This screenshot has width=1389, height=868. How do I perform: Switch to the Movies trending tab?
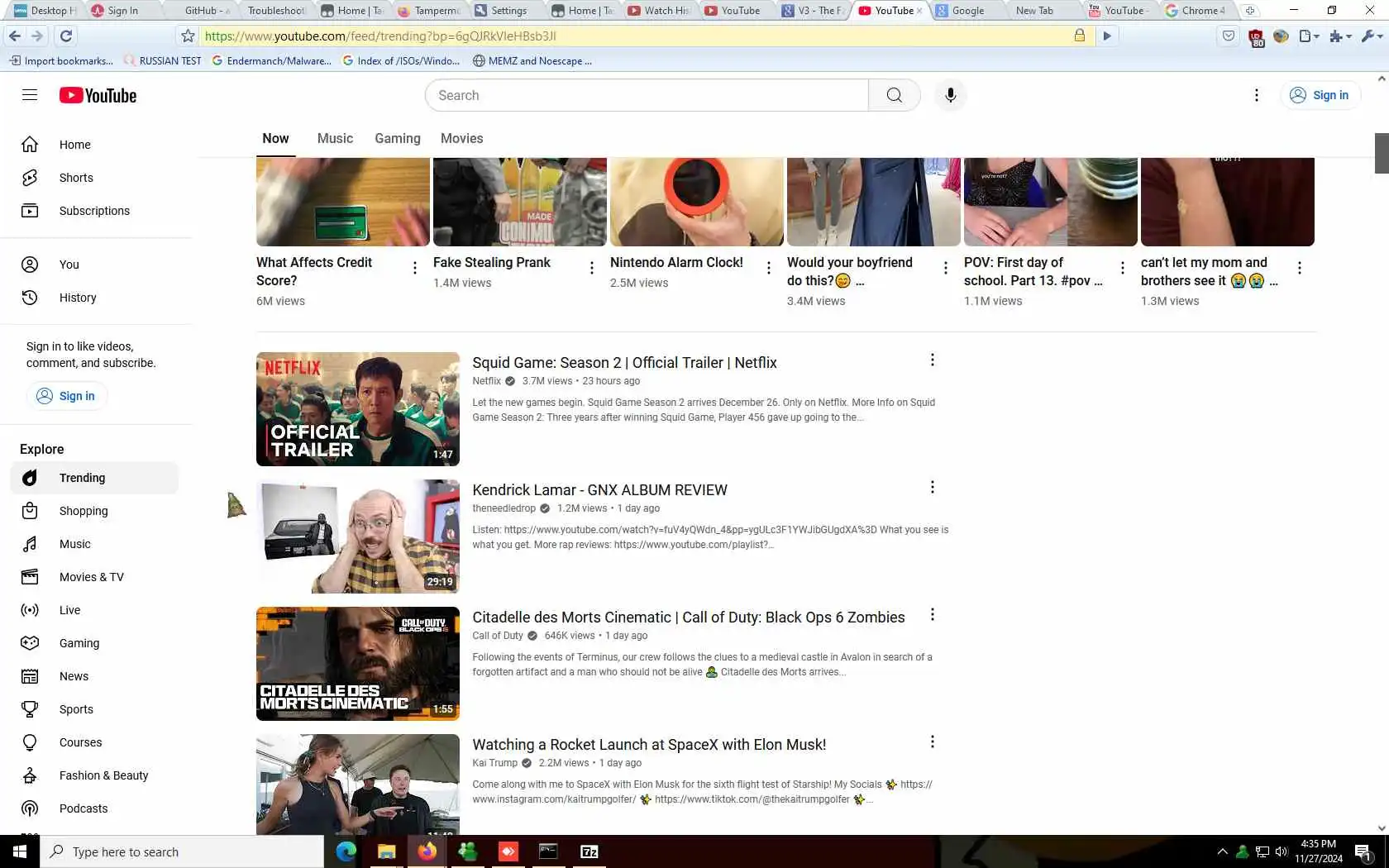[461, 138]
